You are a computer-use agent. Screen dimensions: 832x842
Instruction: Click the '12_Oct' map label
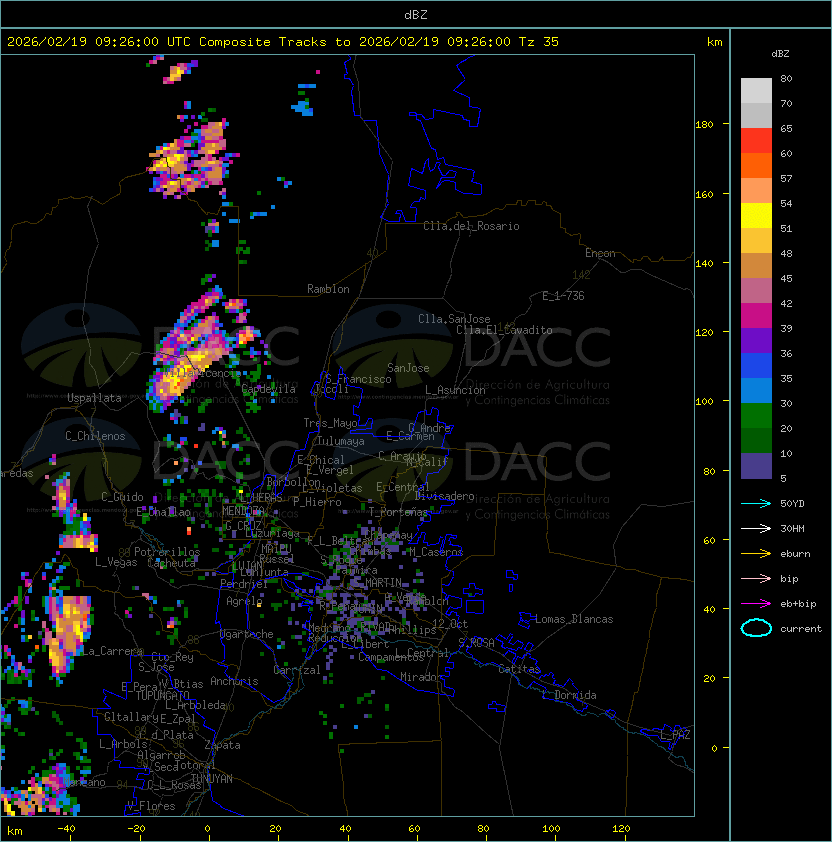450,624
